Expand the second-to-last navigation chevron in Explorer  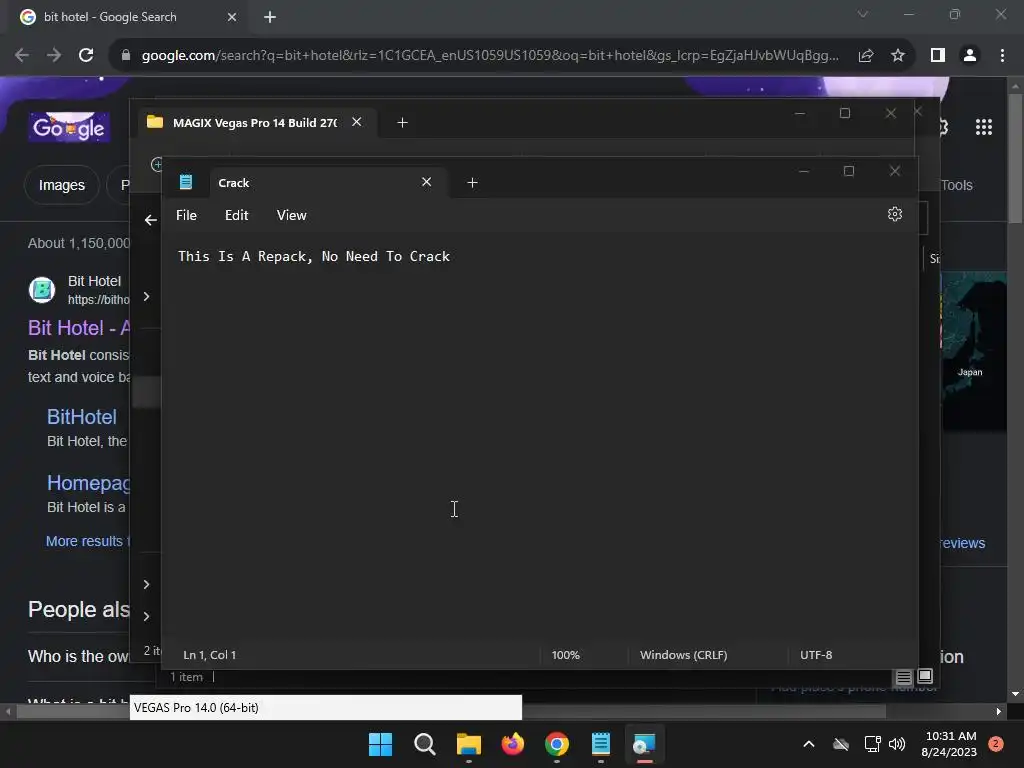(x=146, y=584)
